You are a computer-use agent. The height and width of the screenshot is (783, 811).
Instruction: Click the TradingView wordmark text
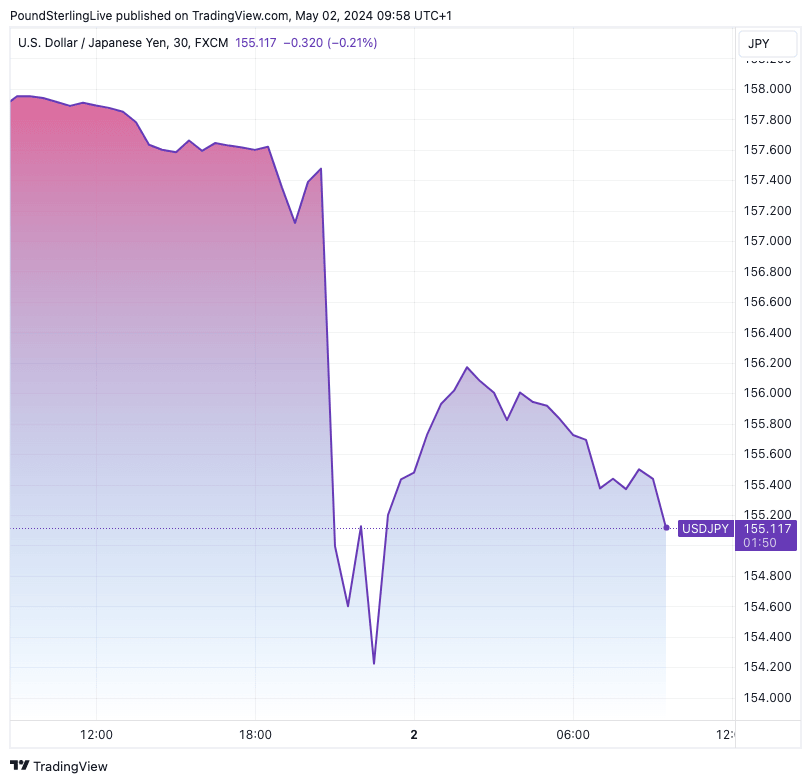(70, 766)
